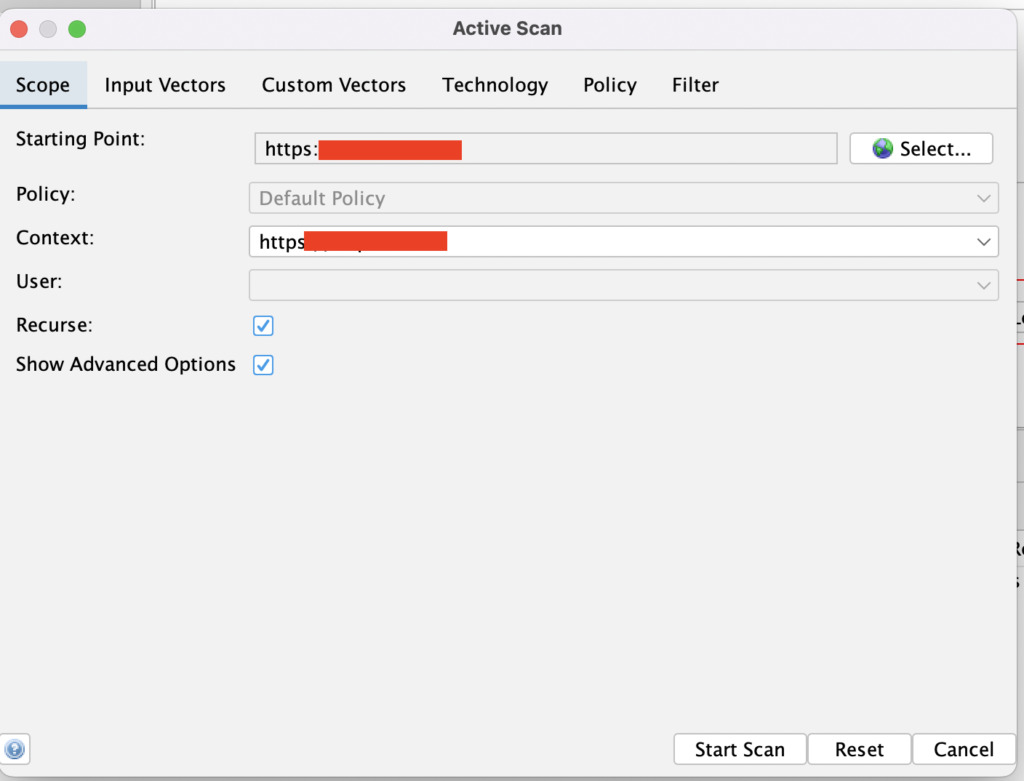The height and width of the screenshot is (781, 1024).
Task: Expand the Context dropdown
Action: click(x=623, y=242)
